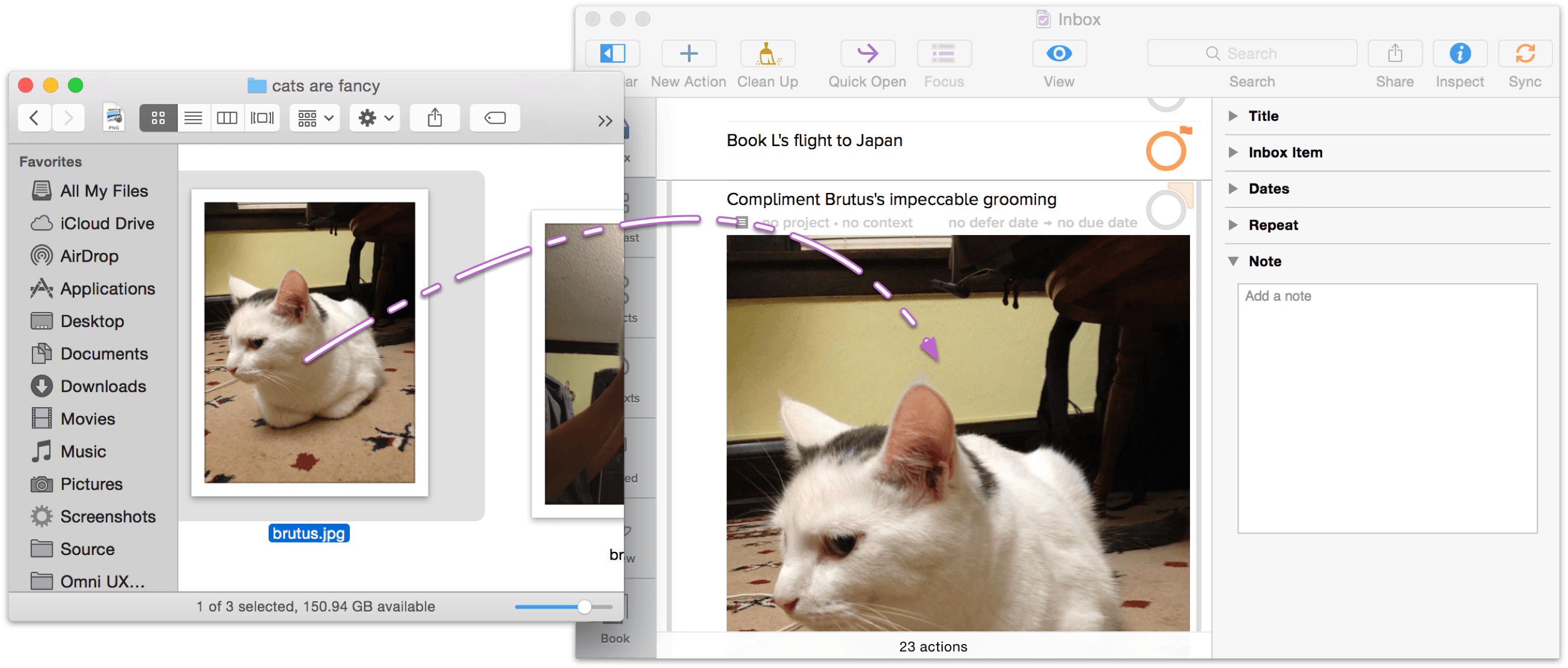The width and height of the screenshot is (1568, 668).
Task: Switch Finder to list view
Action: pyautogui.click(x=193, y=118)
